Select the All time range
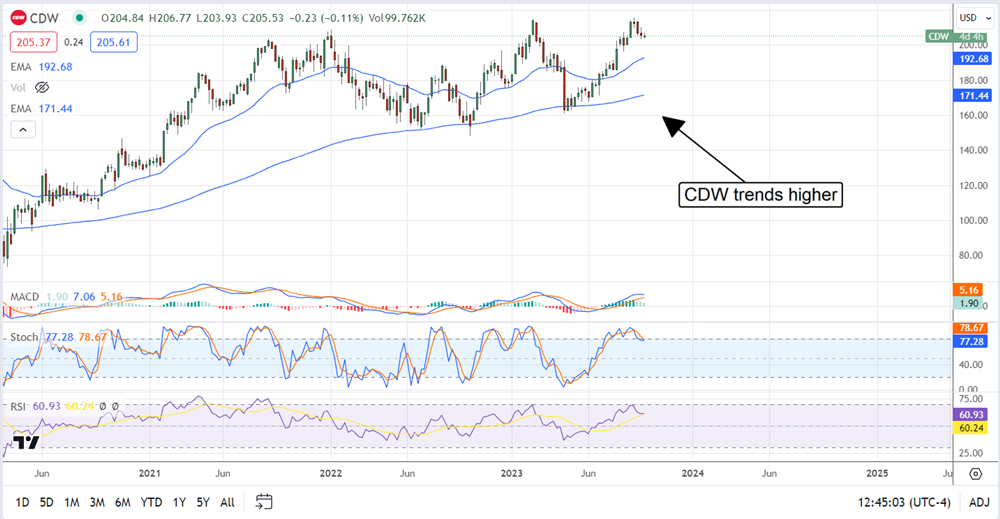Viewport: 1000px width, 519px height. (x=227, y=502)
